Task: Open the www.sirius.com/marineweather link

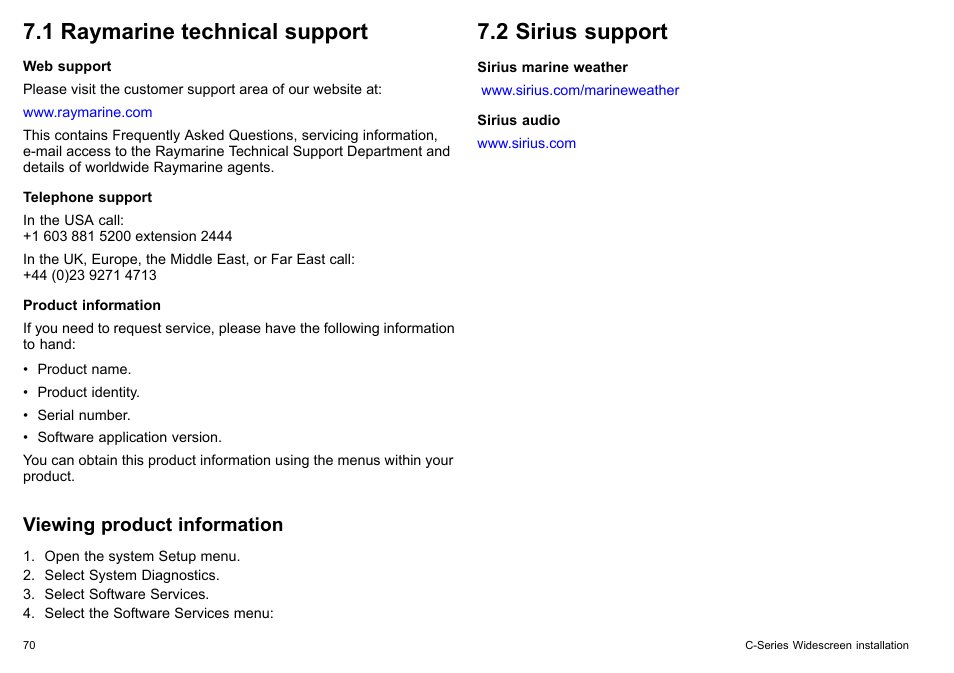Action: pyautogui.click(x=580, y=91)
